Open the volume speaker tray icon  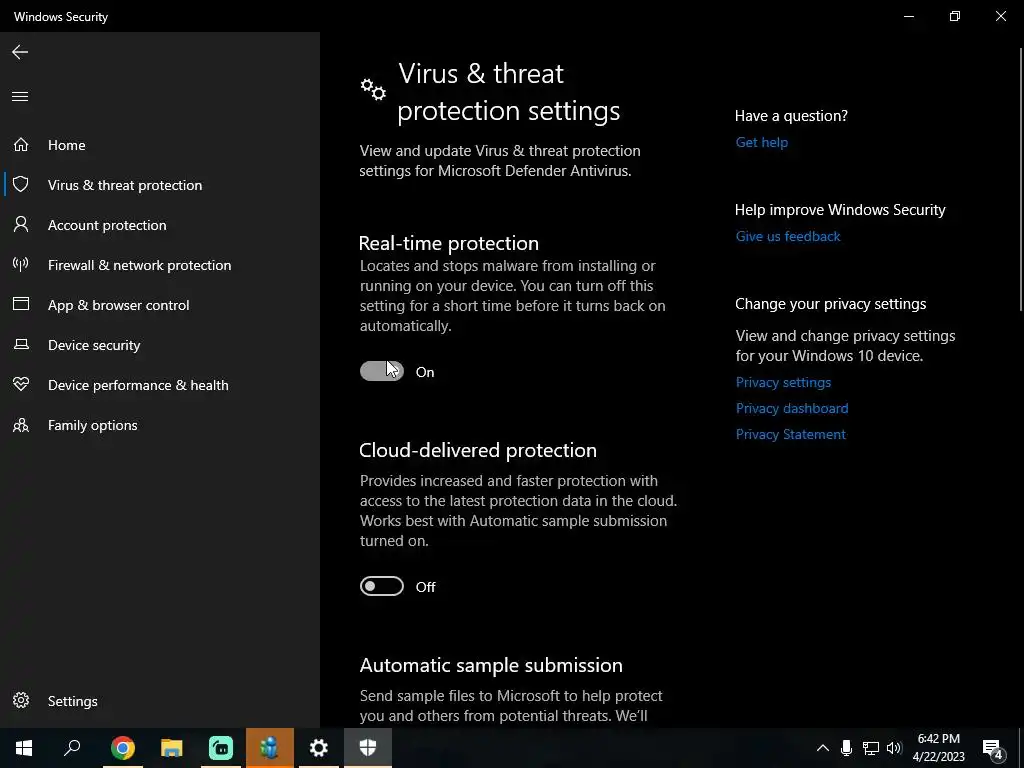click(895, 748)
